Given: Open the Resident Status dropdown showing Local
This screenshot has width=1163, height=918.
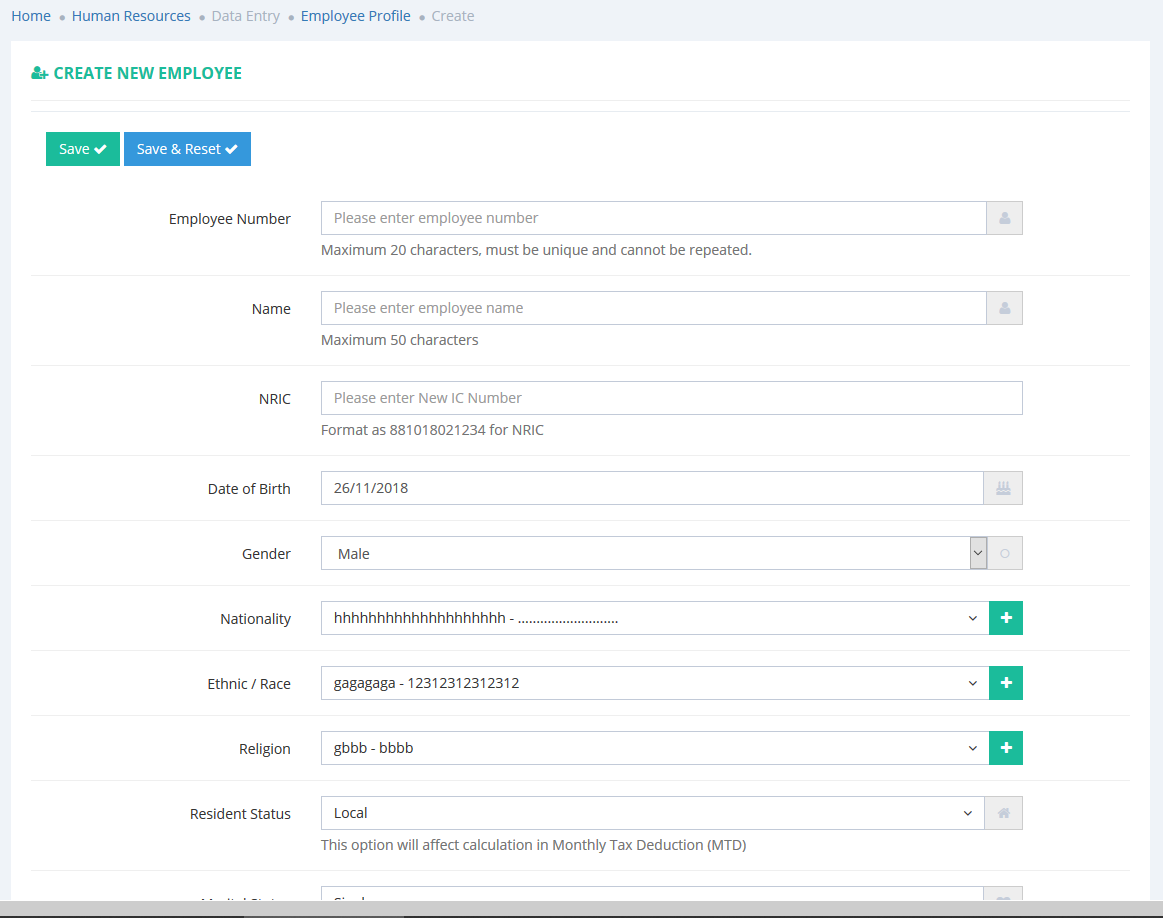Looking at the screenshot, I should click(x=652, y=813).
